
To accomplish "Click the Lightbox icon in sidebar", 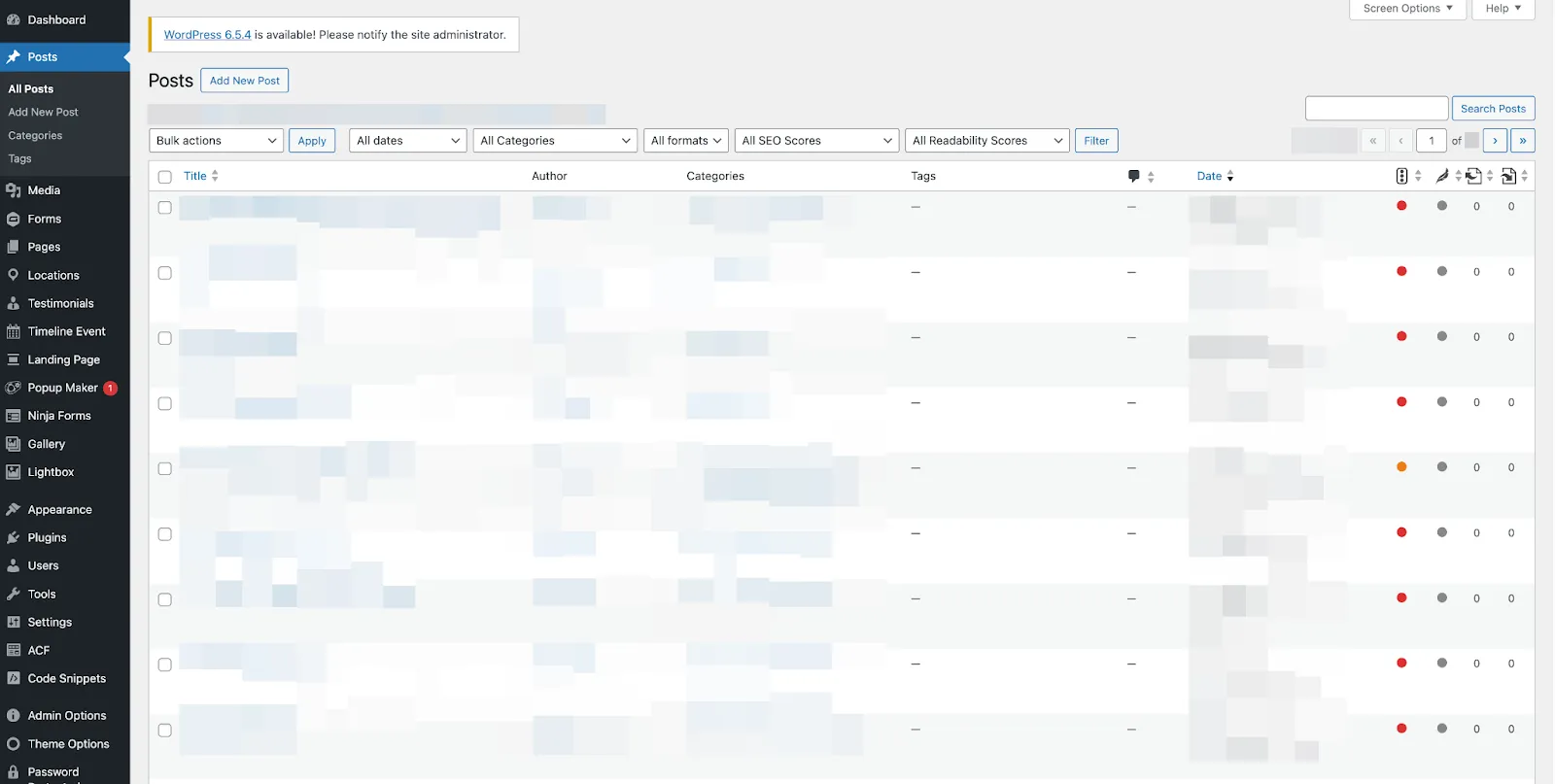I will point(14,472).
